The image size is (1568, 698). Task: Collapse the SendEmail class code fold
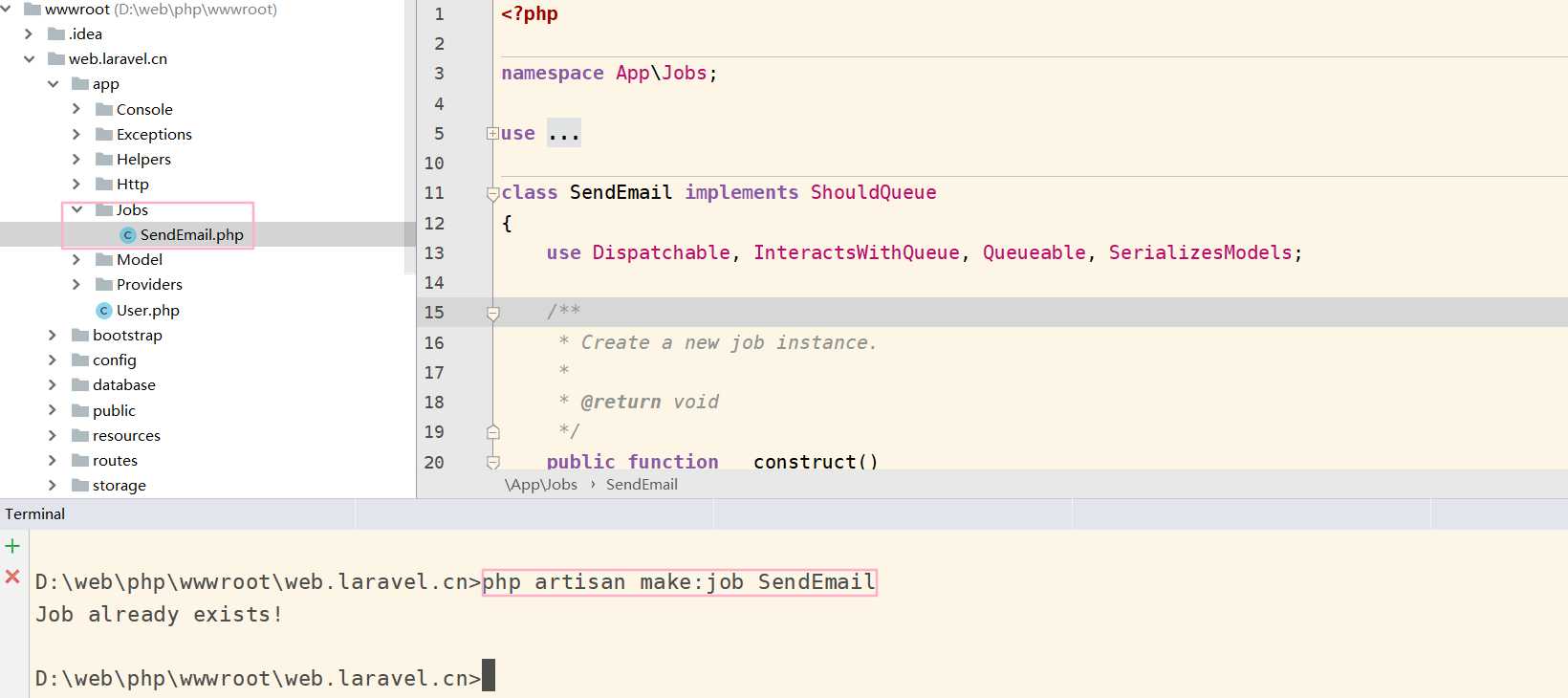point(492,193)
